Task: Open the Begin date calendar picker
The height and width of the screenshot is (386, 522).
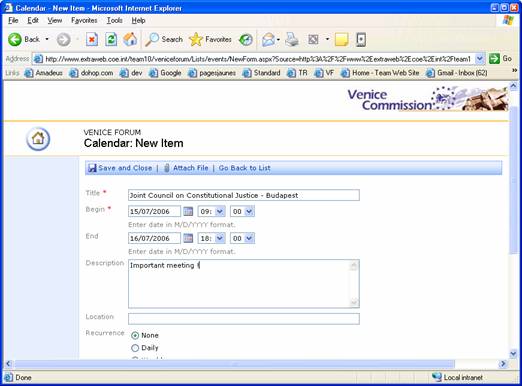Action: (188, 211)
